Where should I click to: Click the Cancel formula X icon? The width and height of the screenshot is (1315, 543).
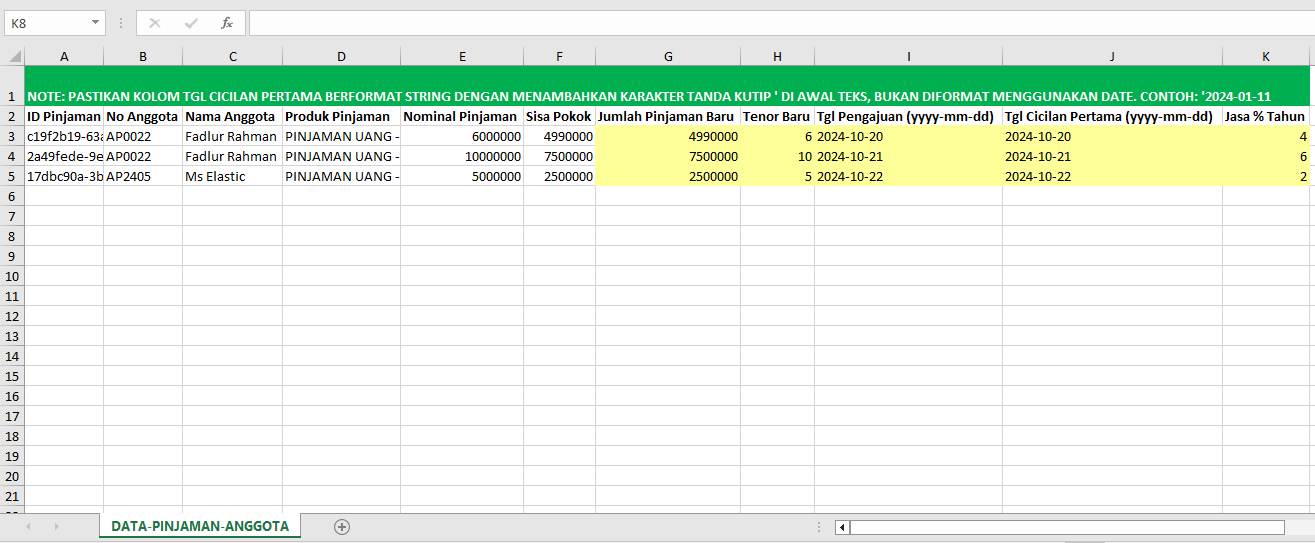(155, 23)
